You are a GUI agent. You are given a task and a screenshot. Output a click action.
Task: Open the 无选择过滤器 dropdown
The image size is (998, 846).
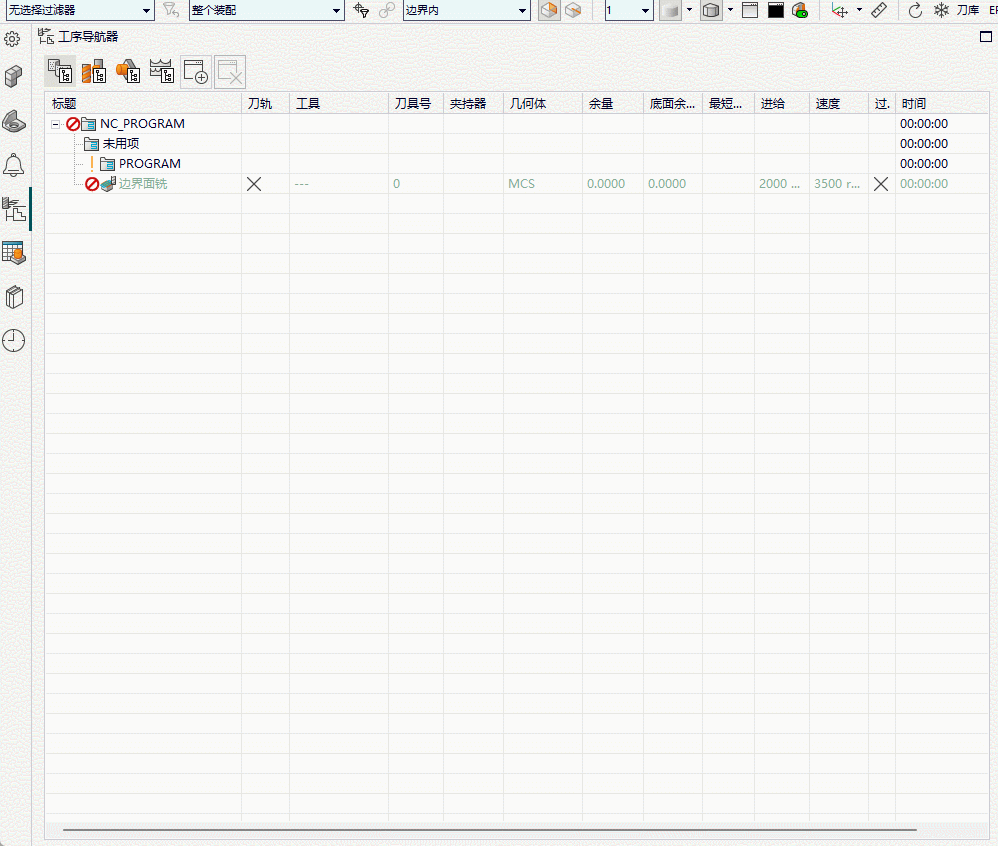80,10
